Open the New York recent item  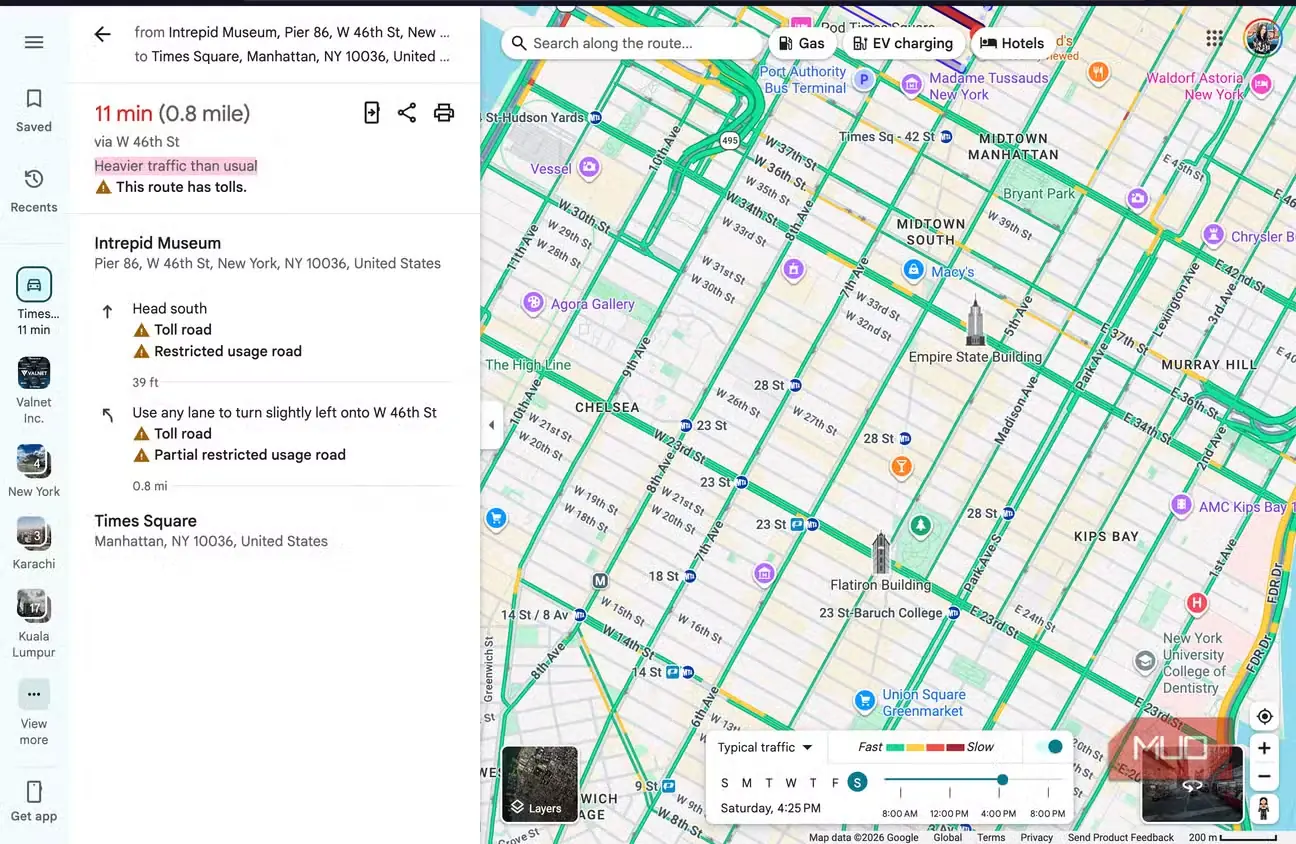click(34, 470)
